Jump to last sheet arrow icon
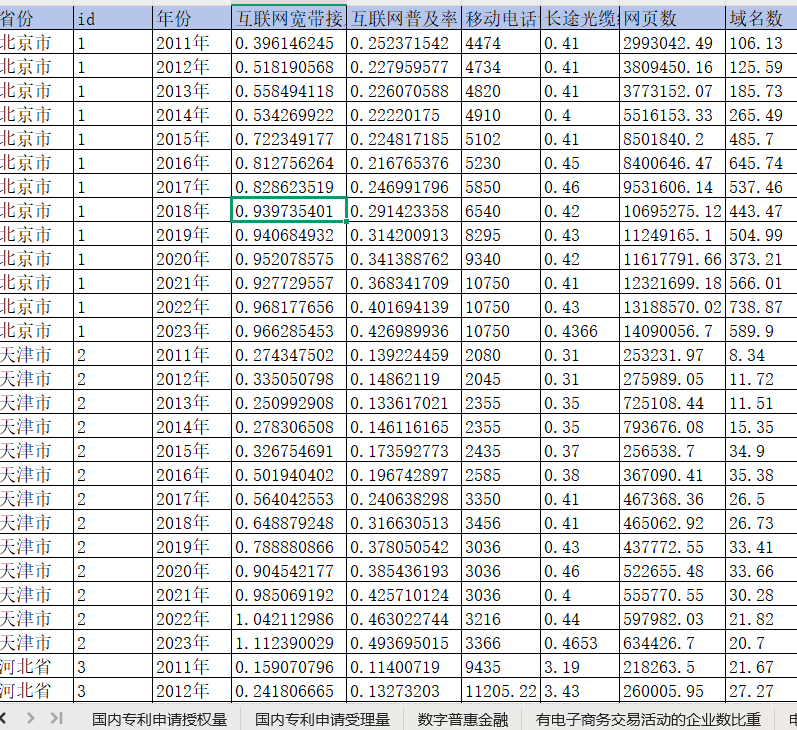Viewport: 797px width, 730px height. (x=56, y=717)
